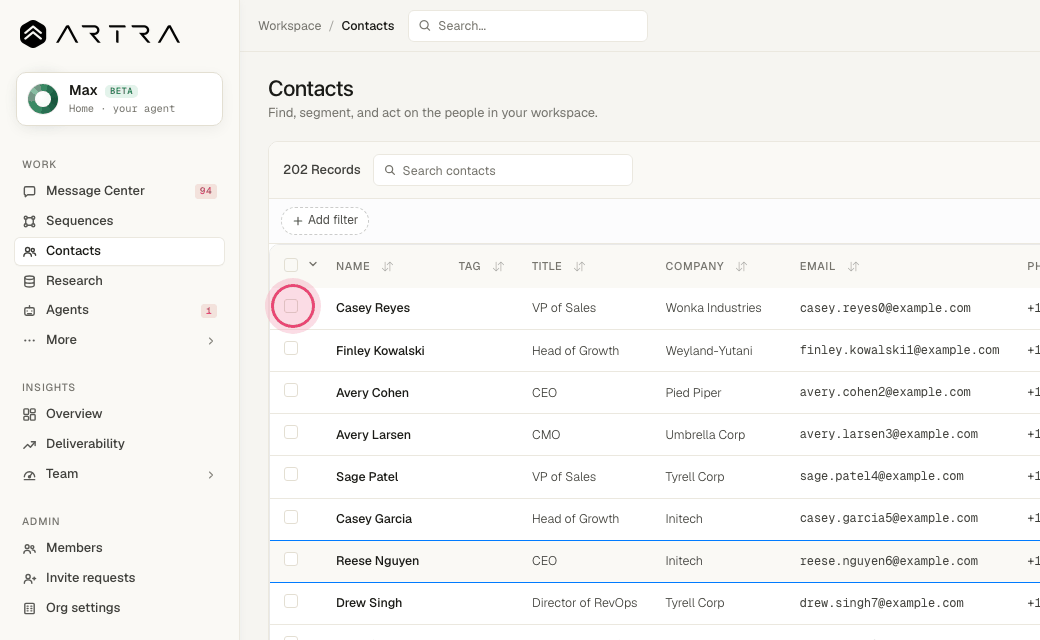1040x640 pixels.
Task: Click Pied Piper company cell
Action: 693,393
